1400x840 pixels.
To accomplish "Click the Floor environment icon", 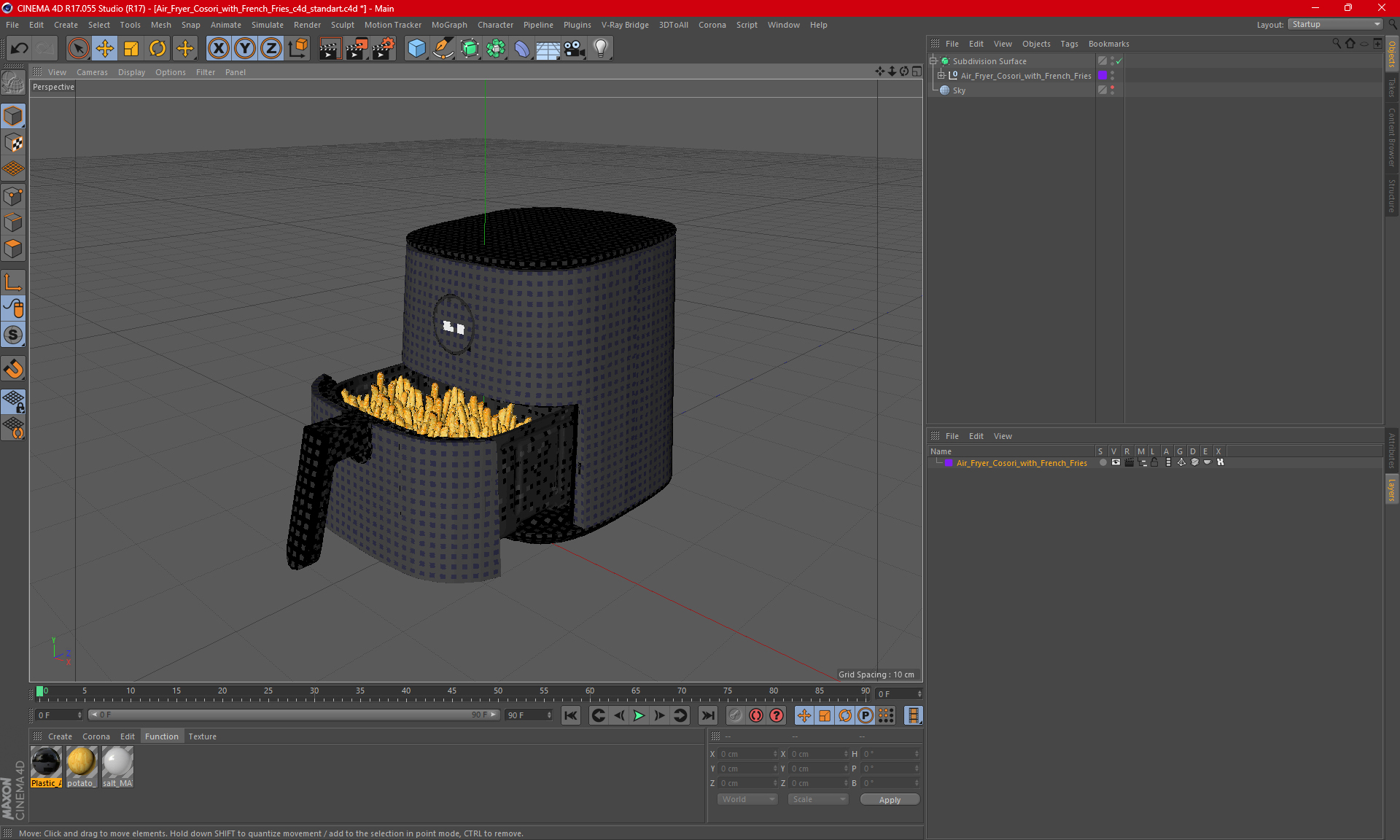I will click(548, 49).
